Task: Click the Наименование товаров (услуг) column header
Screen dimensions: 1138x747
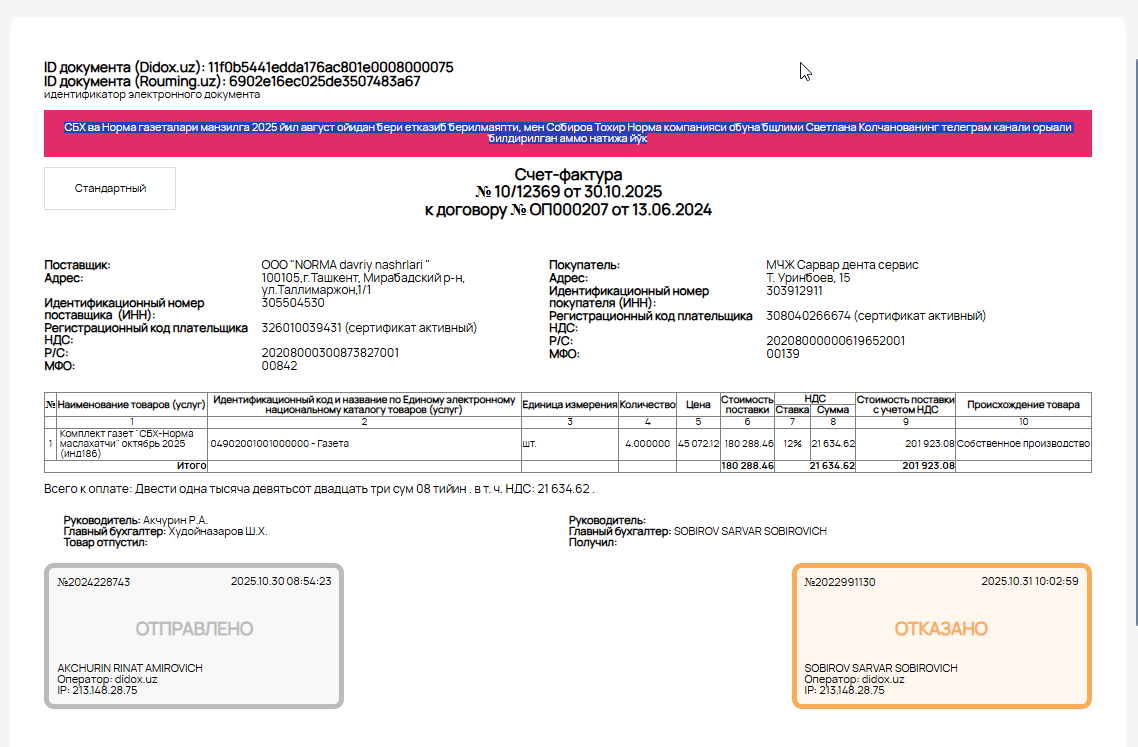Action: point(132,405)
